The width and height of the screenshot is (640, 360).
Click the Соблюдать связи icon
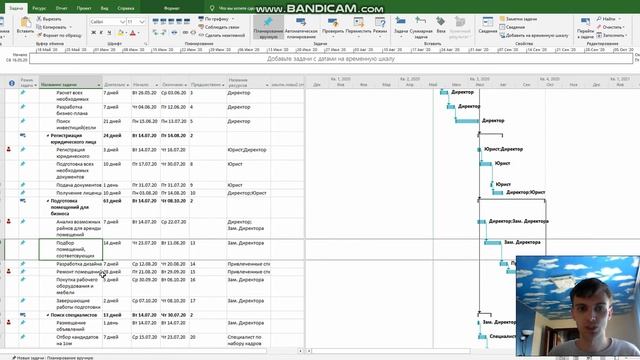(x=201, y=27)
